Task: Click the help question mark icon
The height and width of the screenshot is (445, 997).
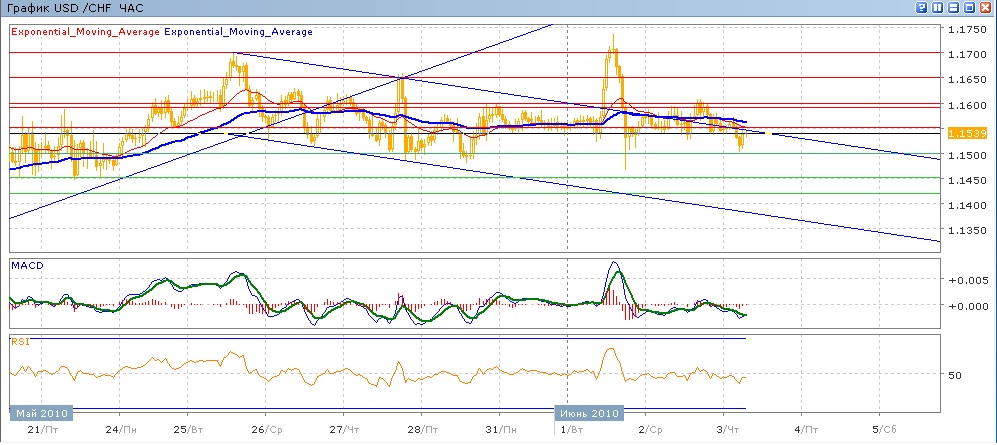Action: pyautogui.click(x=921, y=8)
